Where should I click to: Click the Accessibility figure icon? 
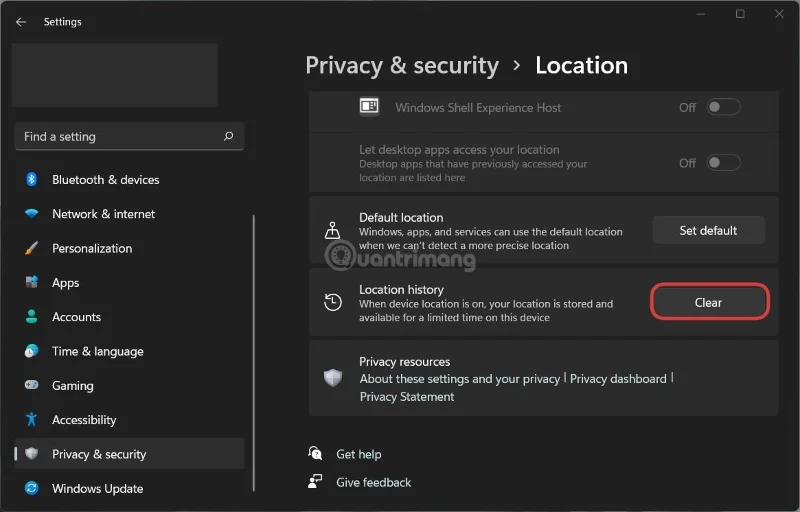coord(32,419)
